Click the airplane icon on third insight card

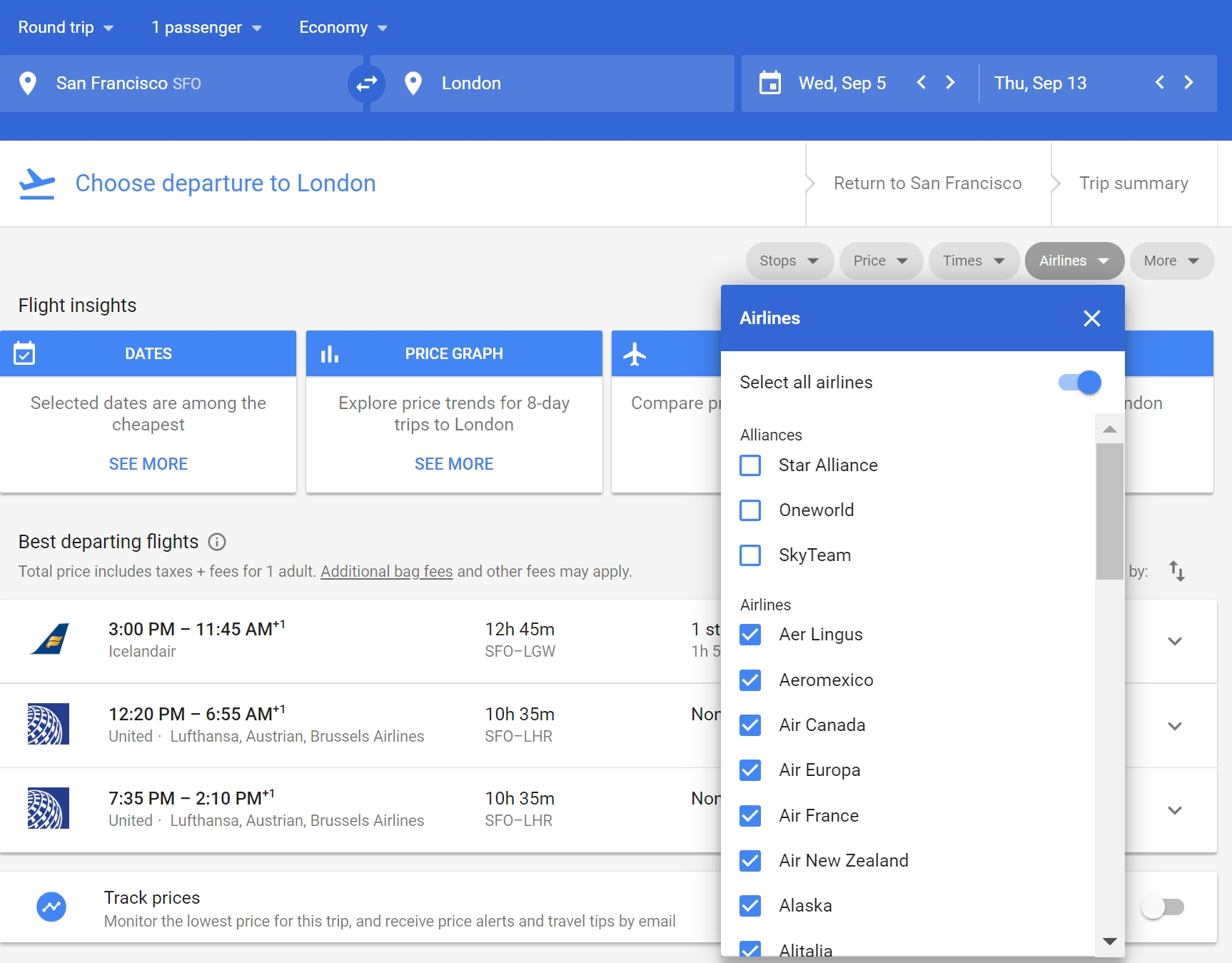(634, 354)
